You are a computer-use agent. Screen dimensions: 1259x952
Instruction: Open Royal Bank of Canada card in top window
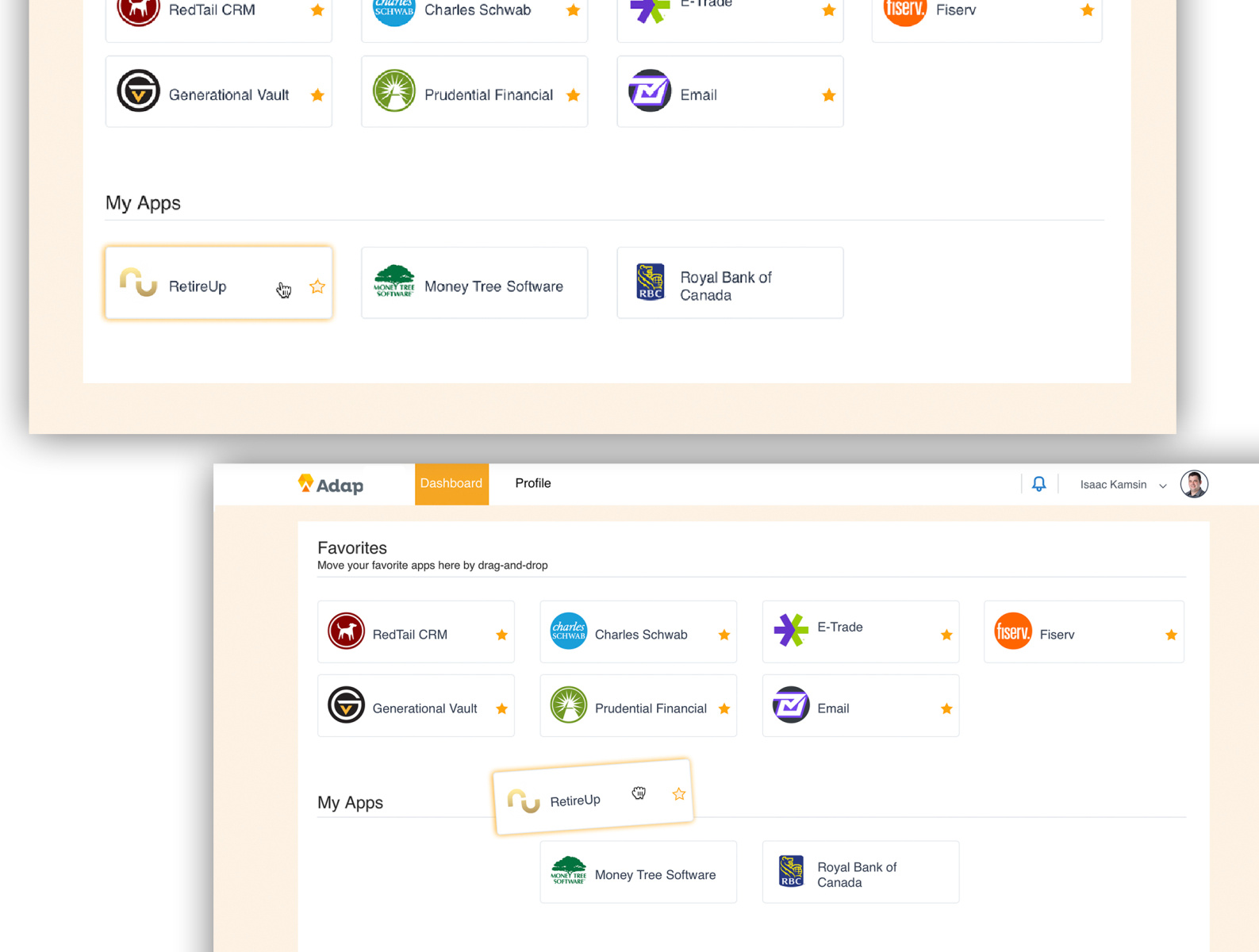click(730, 282)
